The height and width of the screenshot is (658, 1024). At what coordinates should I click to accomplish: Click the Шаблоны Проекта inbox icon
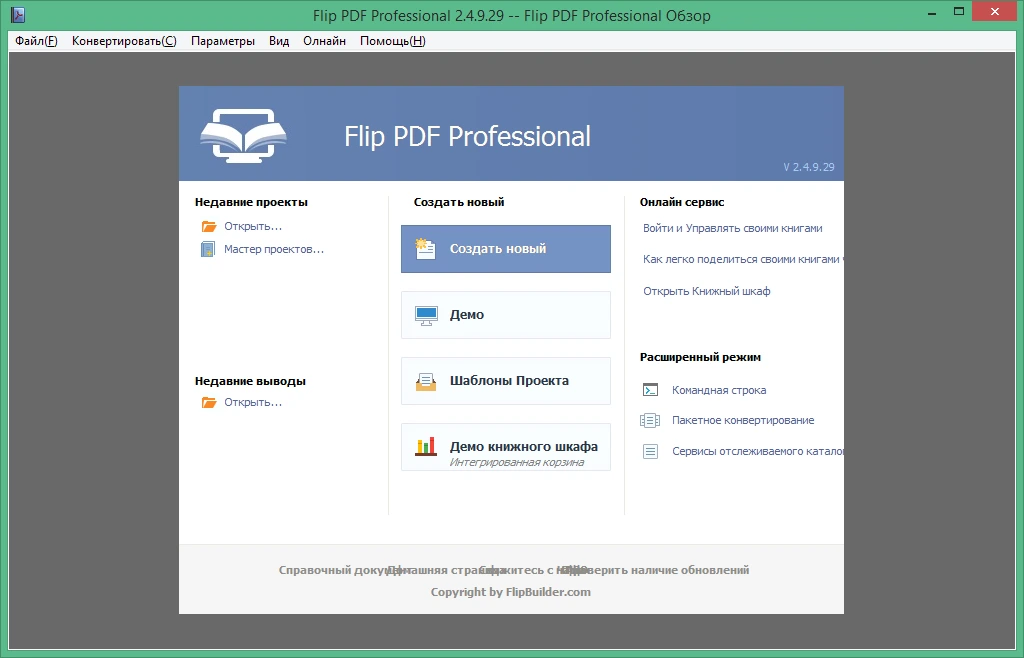426,381
